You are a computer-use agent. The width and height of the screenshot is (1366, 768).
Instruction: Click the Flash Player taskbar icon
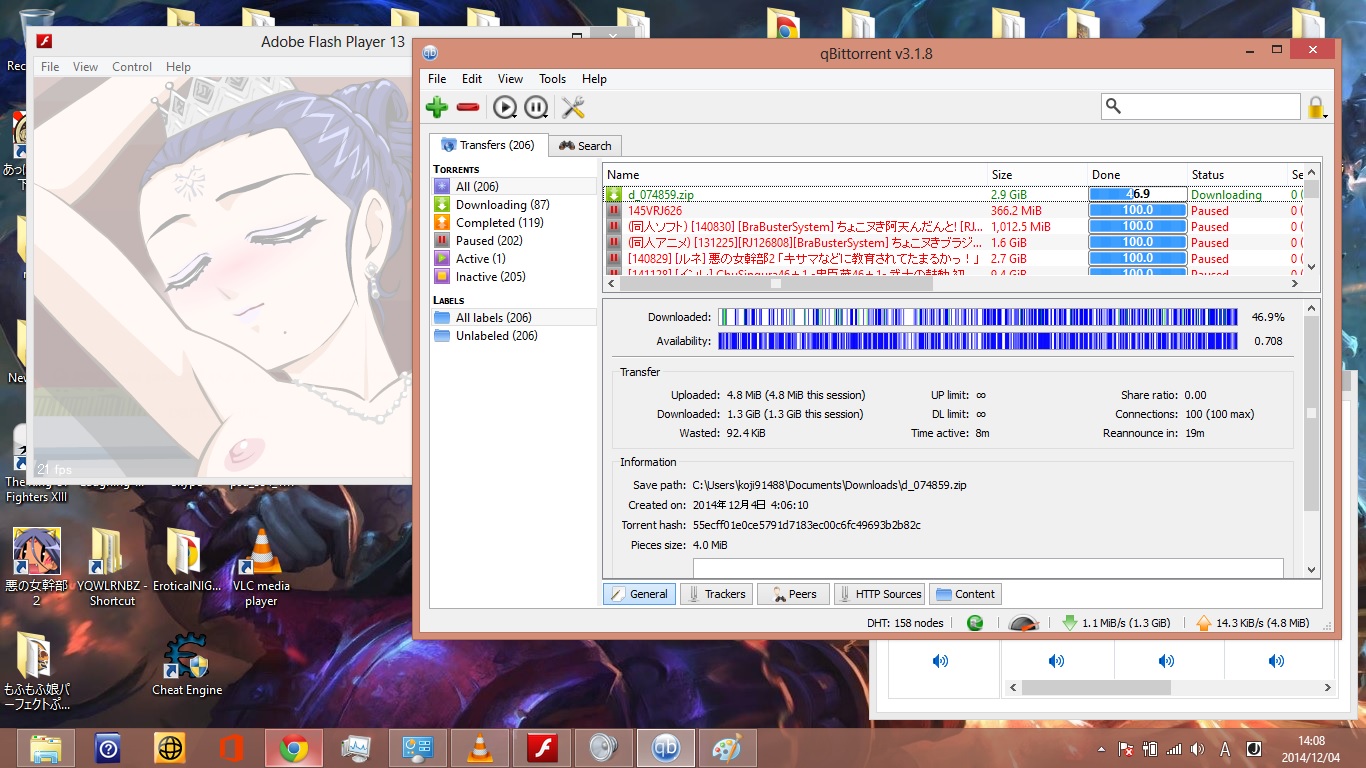coord(542,748)
